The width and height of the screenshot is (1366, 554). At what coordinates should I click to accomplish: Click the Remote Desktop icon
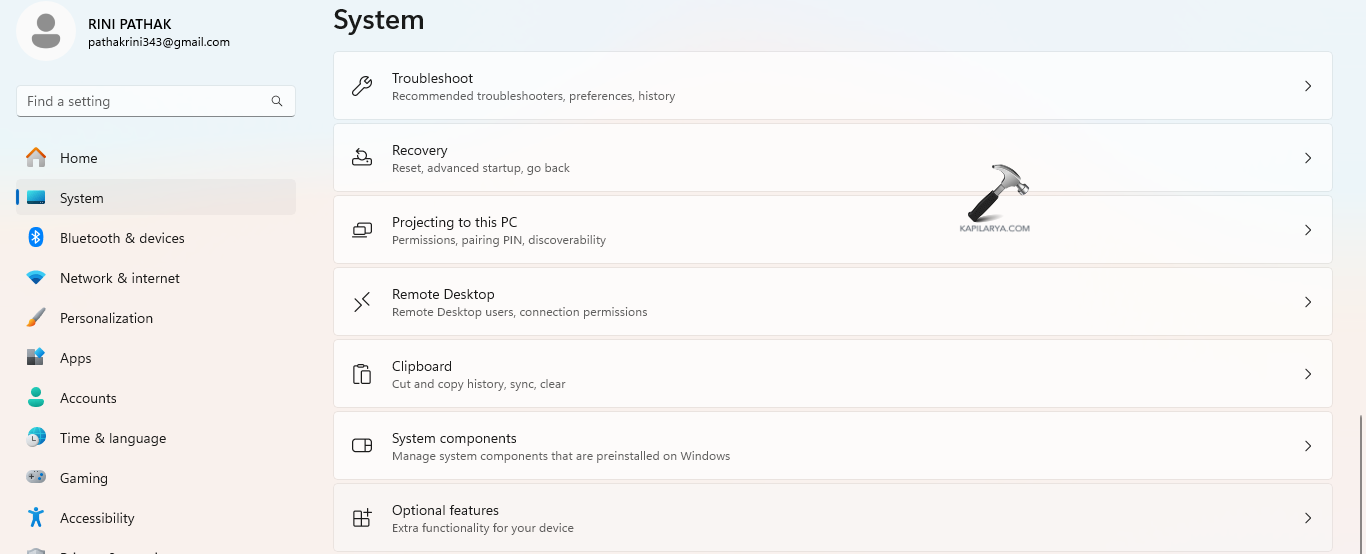[x=362, y=302]
